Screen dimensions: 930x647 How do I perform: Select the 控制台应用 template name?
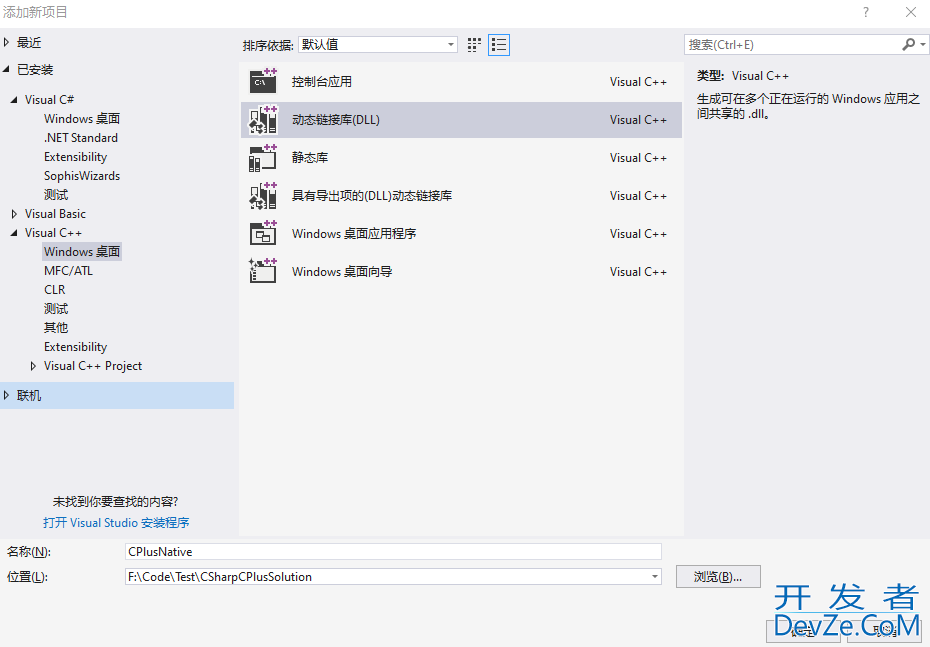click(321, 82)
